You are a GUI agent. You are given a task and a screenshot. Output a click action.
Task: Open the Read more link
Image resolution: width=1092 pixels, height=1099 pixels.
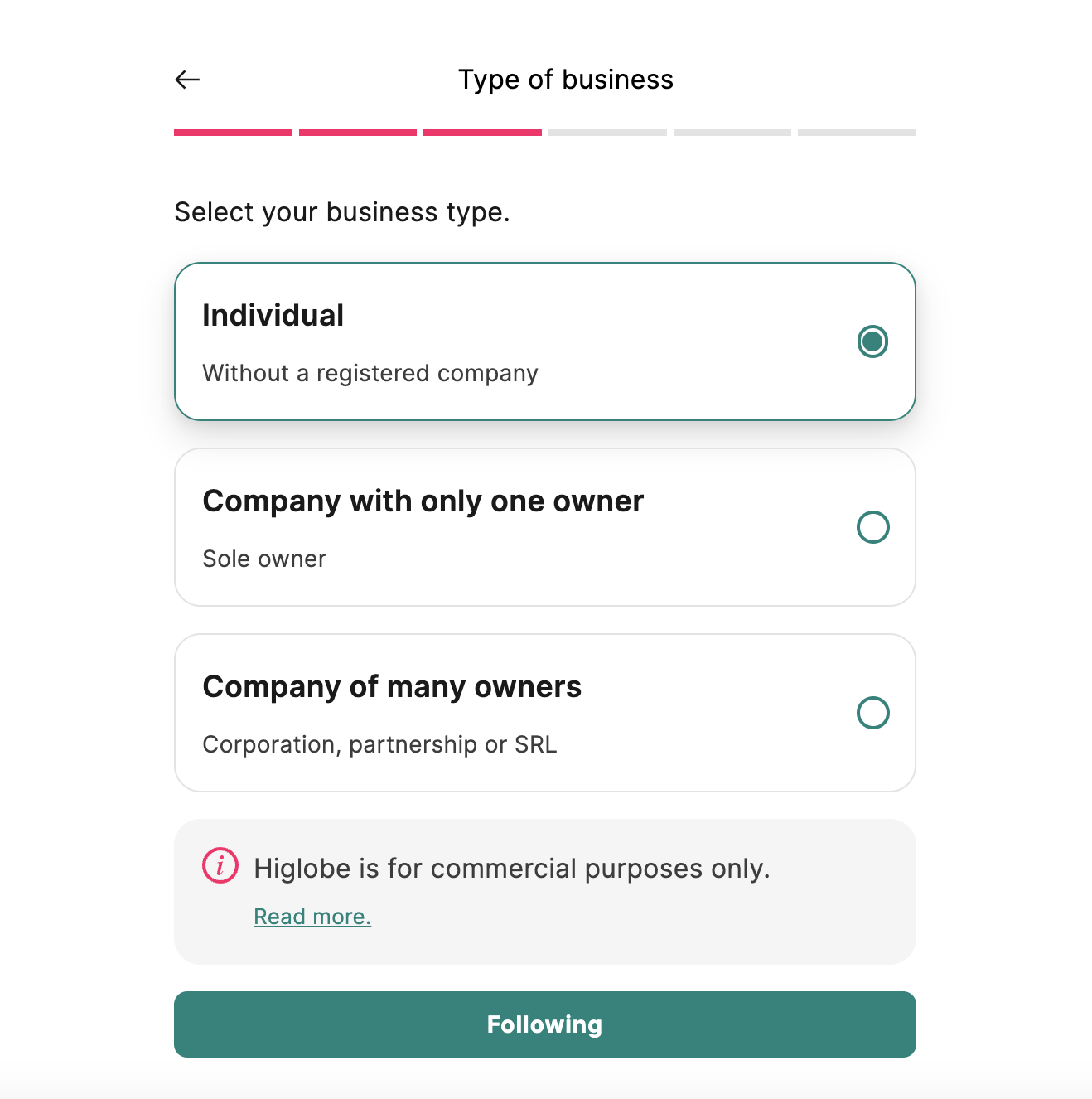coord(312,917)
